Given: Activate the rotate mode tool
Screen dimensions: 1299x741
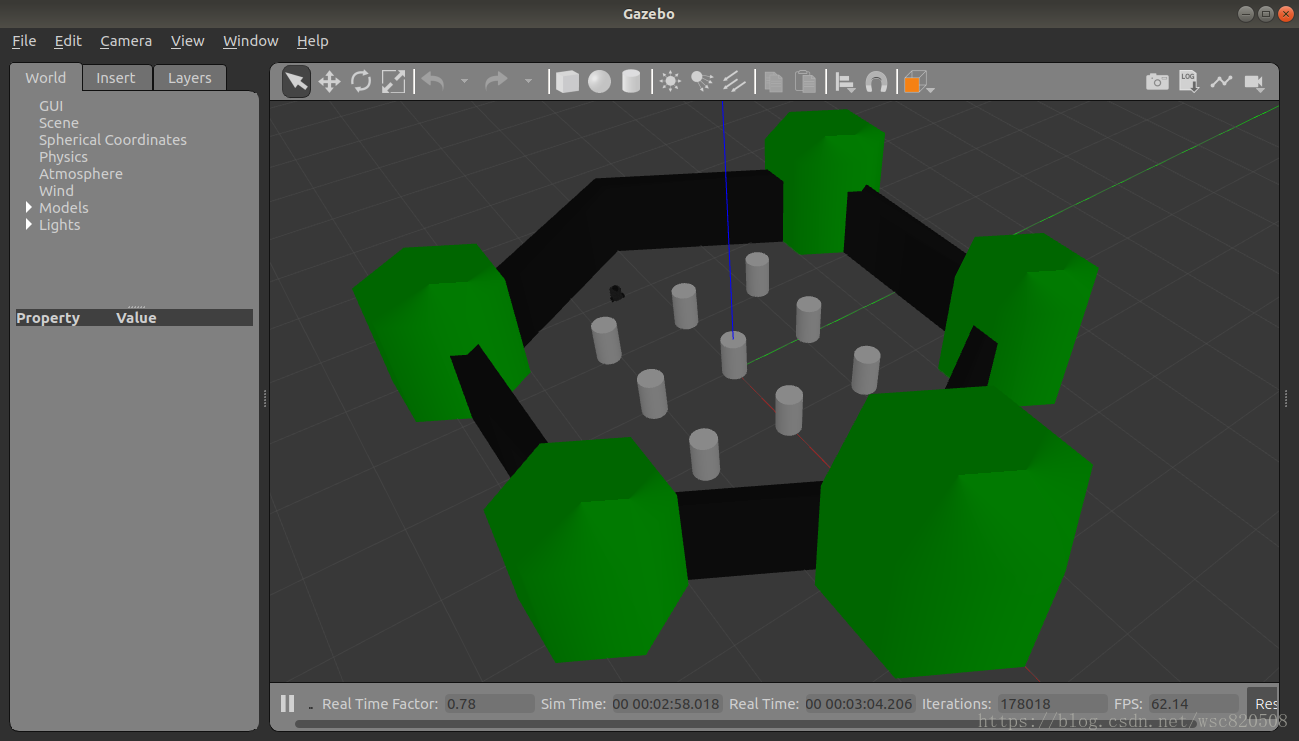Looking at the screenshot, I should (361, 82).
